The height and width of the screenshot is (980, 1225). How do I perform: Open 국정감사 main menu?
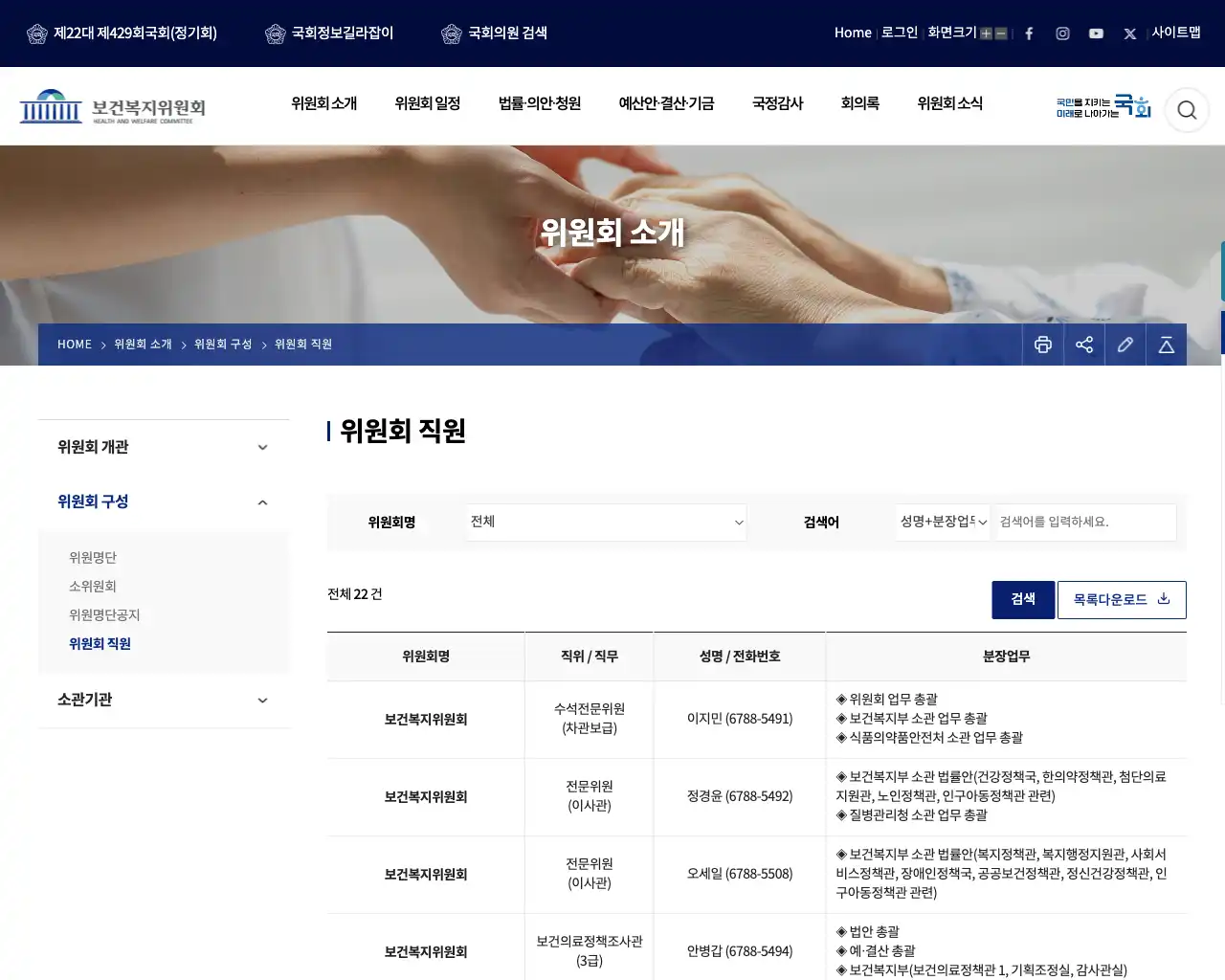pos(778,103)
